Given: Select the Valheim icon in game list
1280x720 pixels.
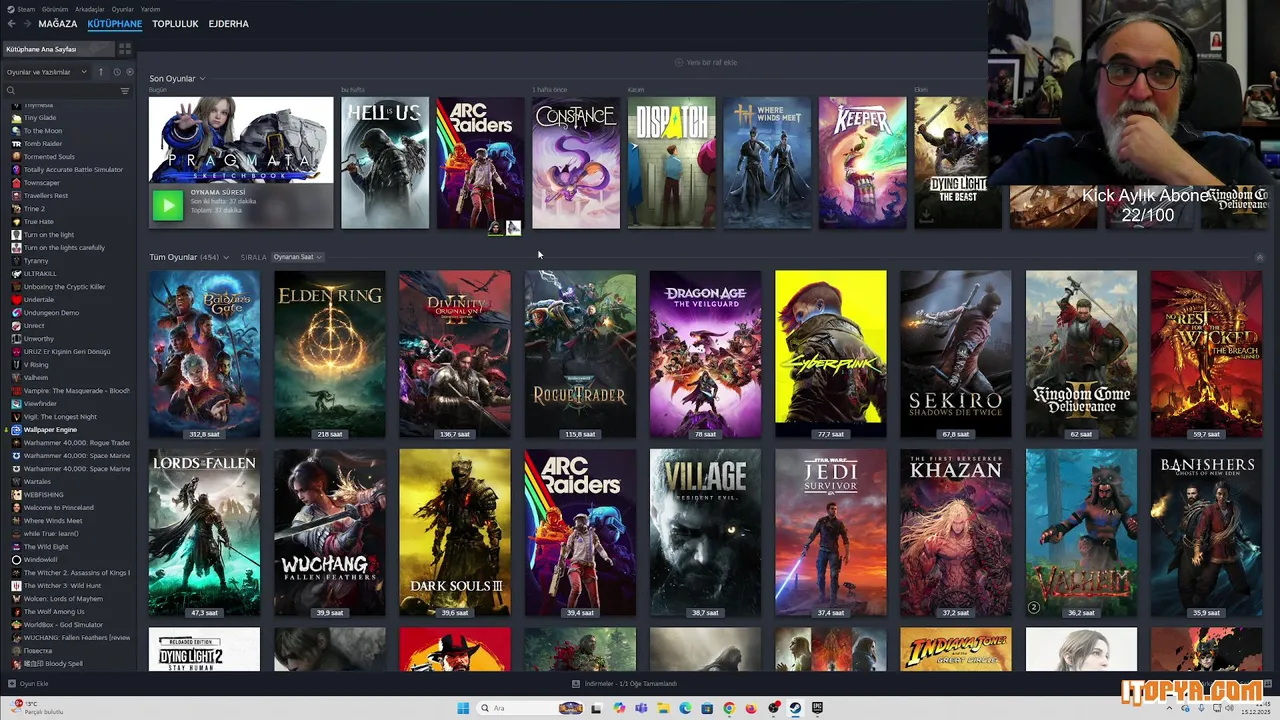Looking at the screenshot, I should (x=16, y=378).
